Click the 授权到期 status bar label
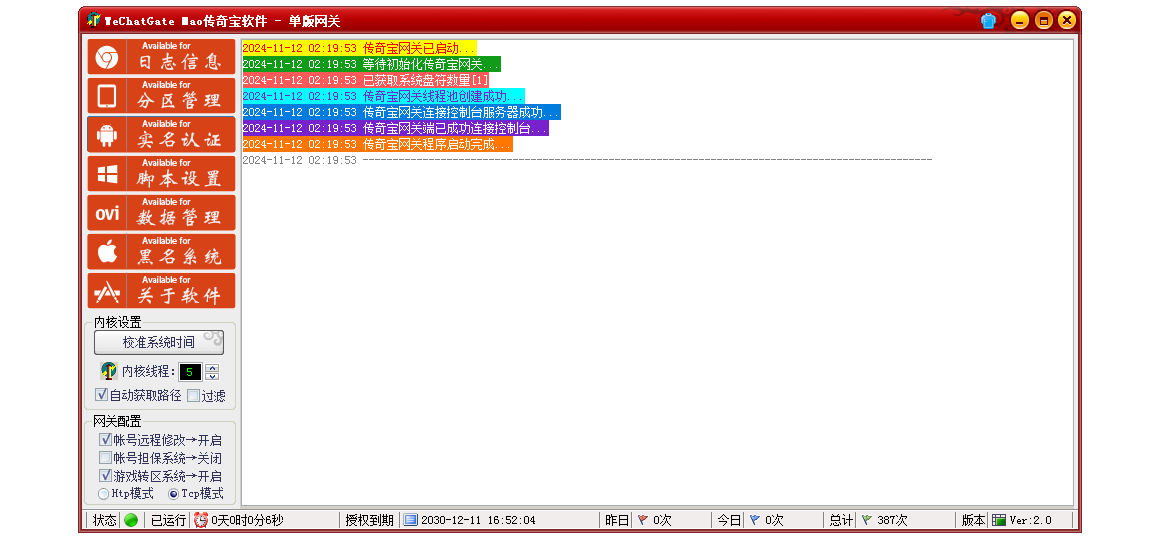Viewport: 1163px width, 537px height. [369, 520]
